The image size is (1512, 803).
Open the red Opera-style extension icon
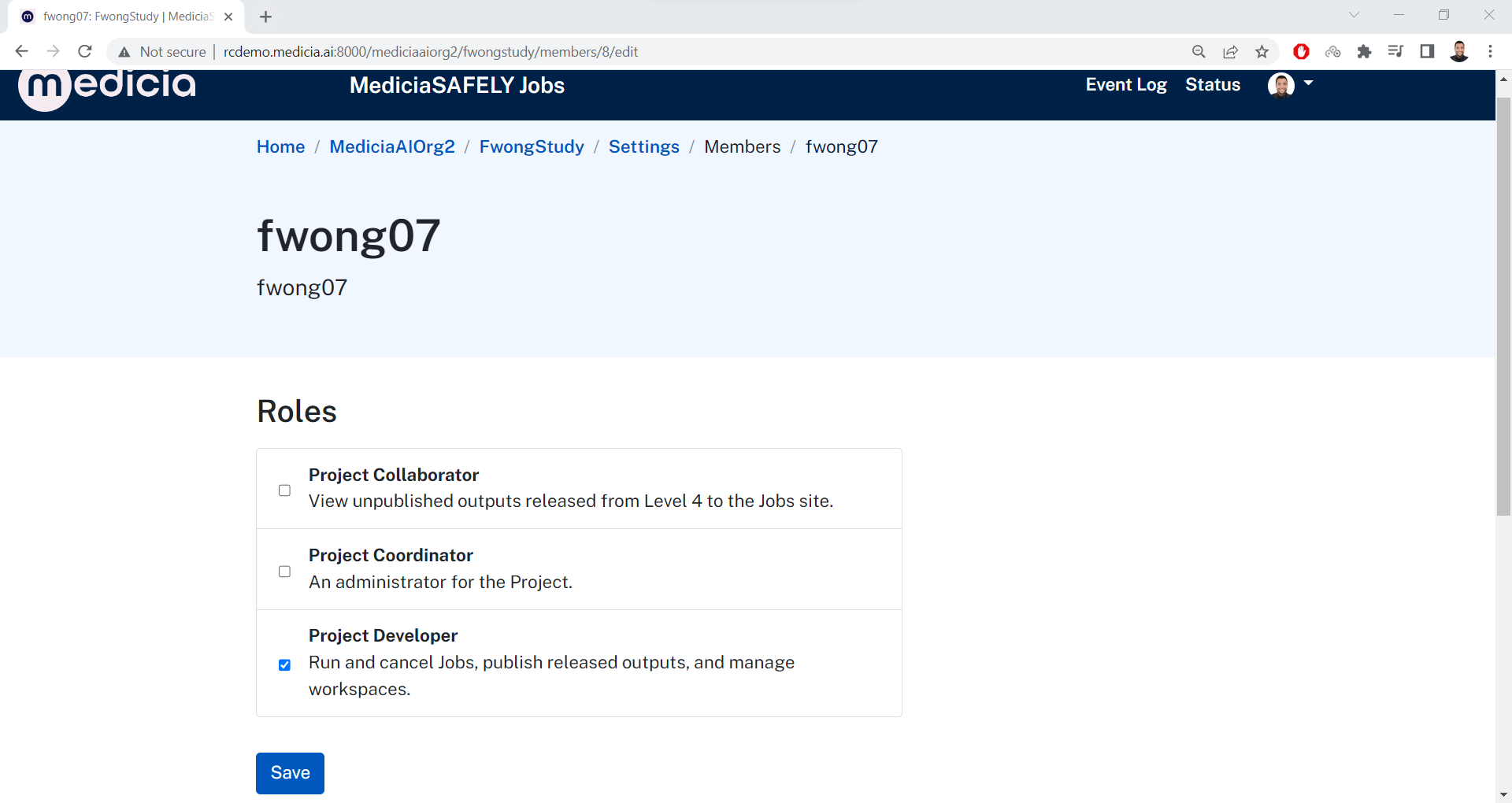[1301, 52]
